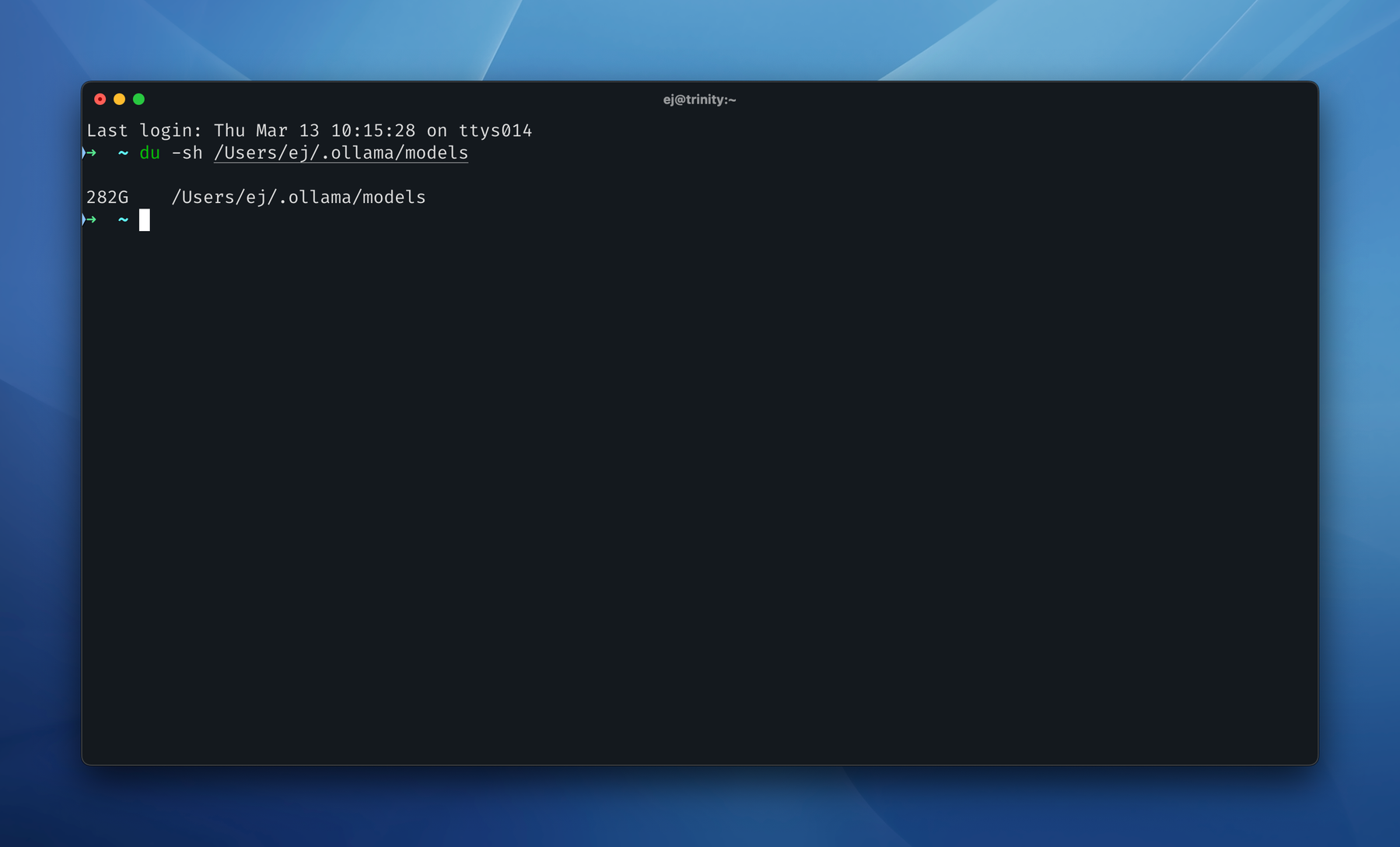Click the arrow on the empty prompt
This screenshot has width=1400, height=847.
click(90, 220)
